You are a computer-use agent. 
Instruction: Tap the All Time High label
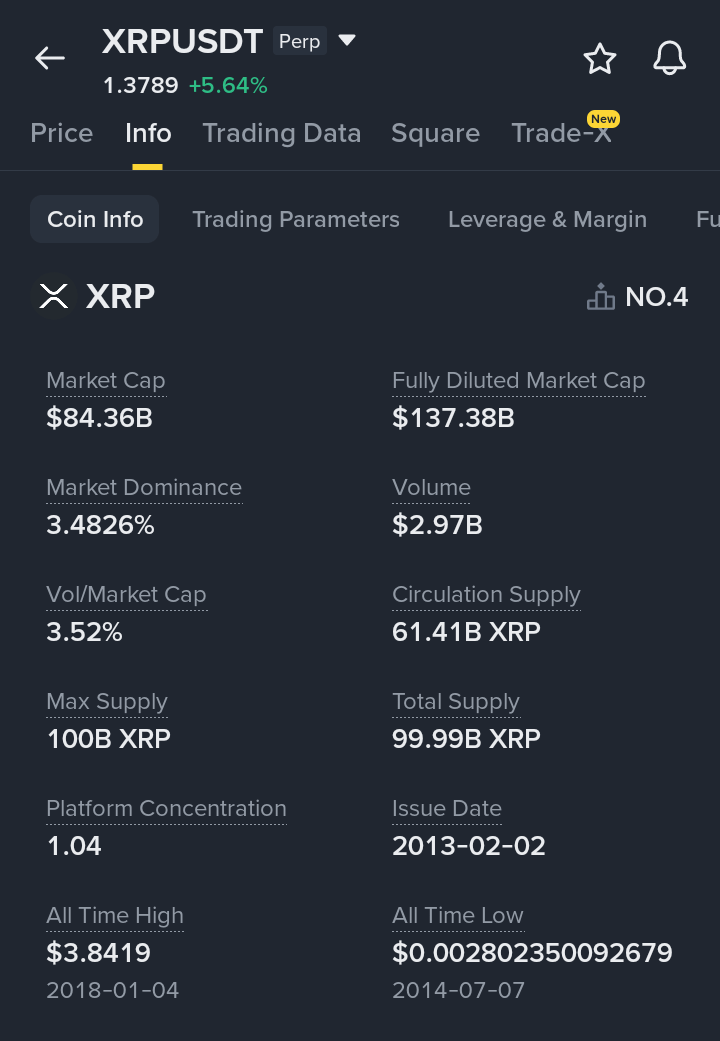pyautogui.click(x=115, y=916)
